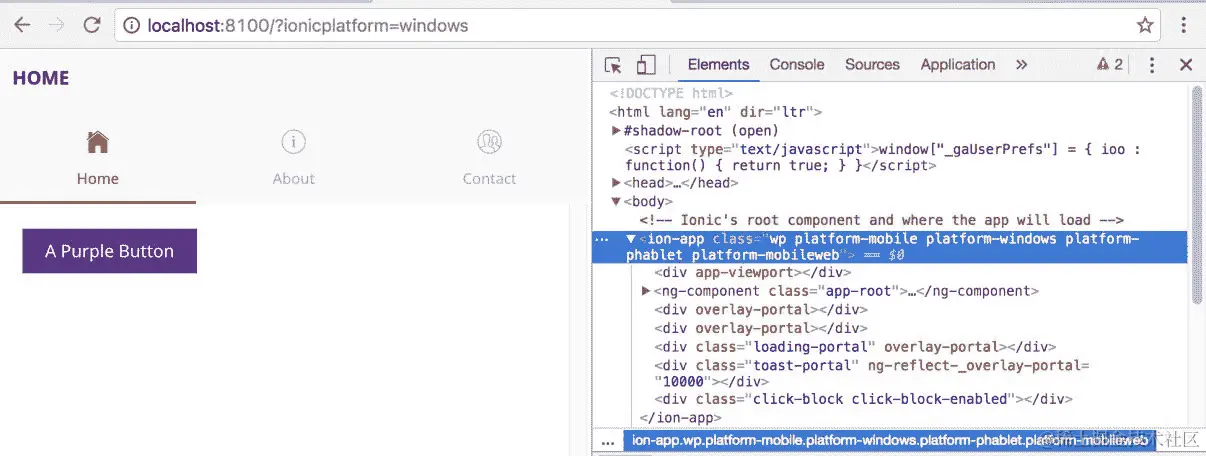Select the About tab in the app
This screenshot has height=456, width=1206.
point(293,159)
